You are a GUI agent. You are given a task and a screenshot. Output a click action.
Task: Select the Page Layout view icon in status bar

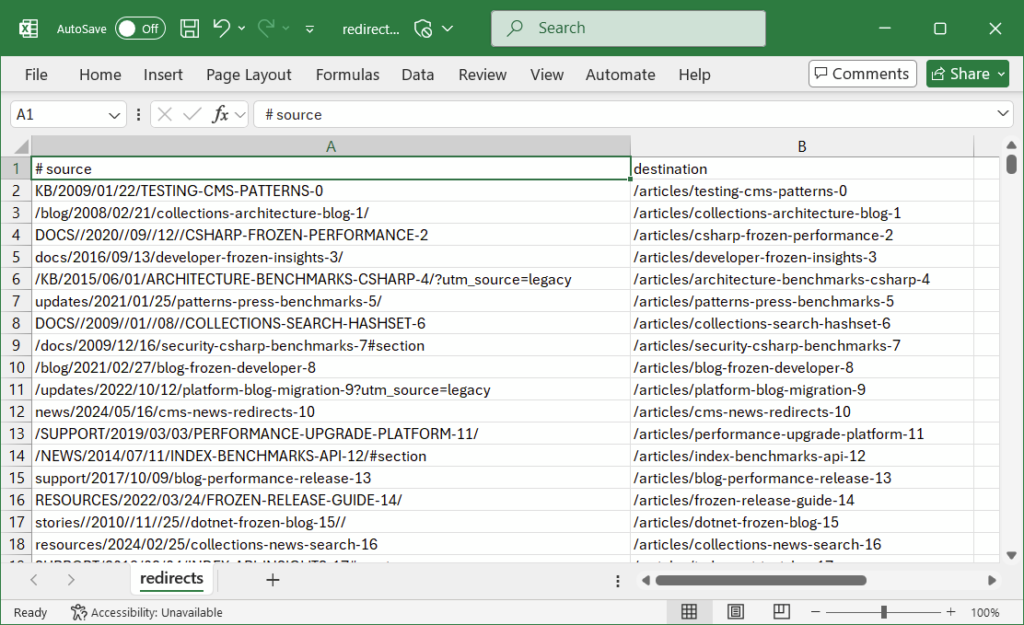[735, 611]
